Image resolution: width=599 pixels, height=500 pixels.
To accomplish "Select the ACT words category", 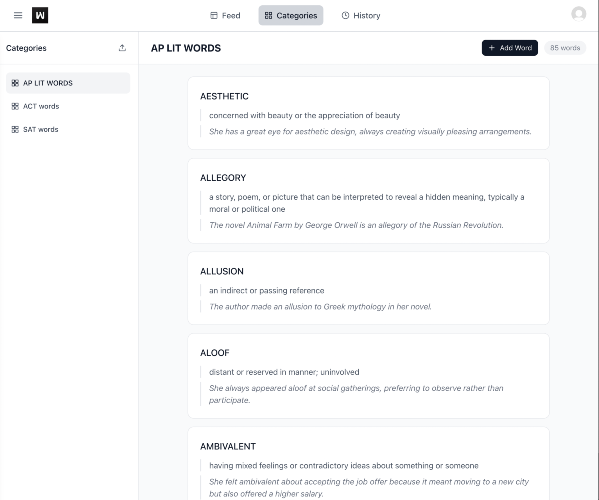I will (x=68, y=106).
